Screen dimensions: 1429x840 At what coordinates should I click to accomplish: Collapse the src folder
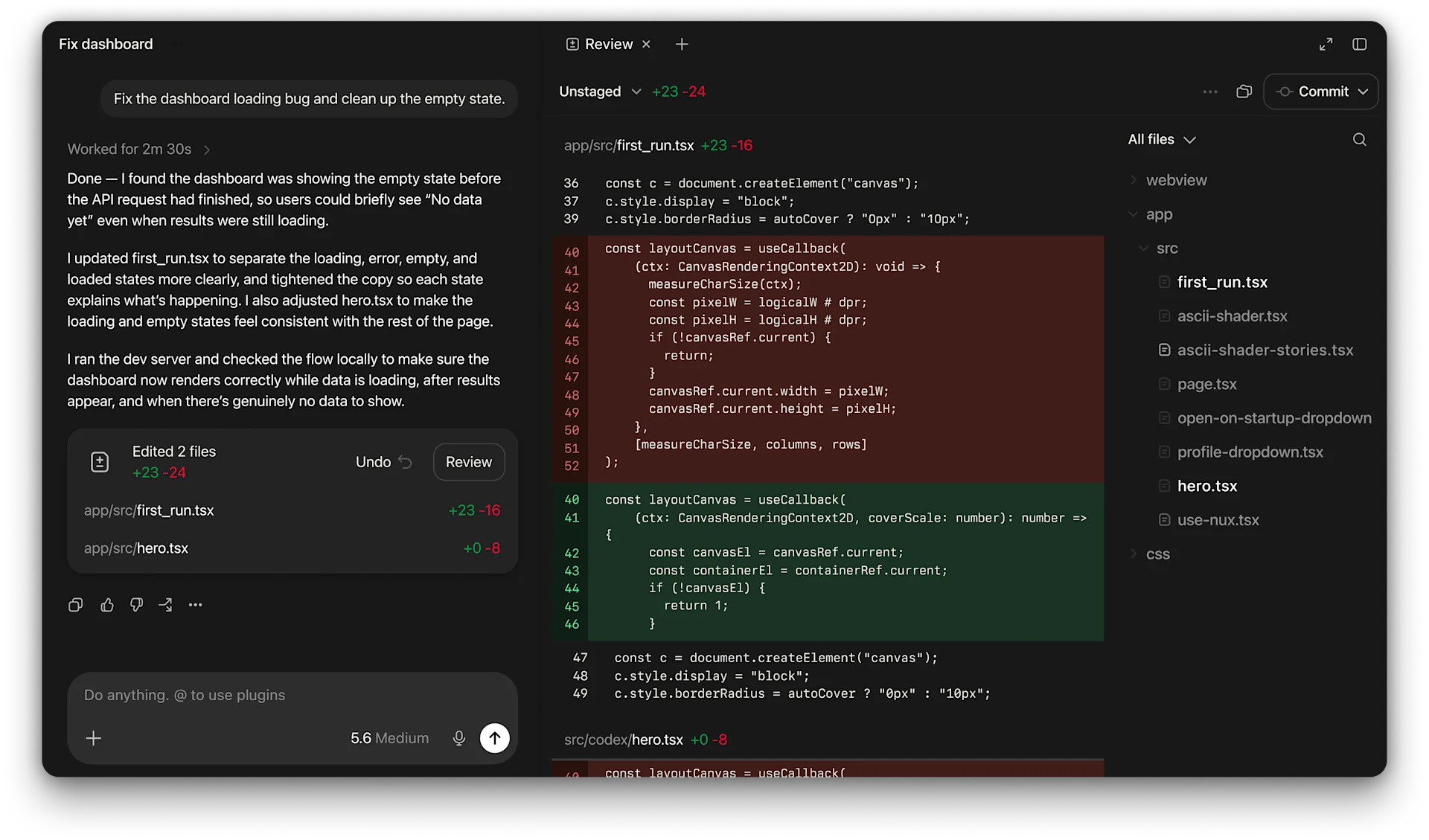[x=1144, y=249]
